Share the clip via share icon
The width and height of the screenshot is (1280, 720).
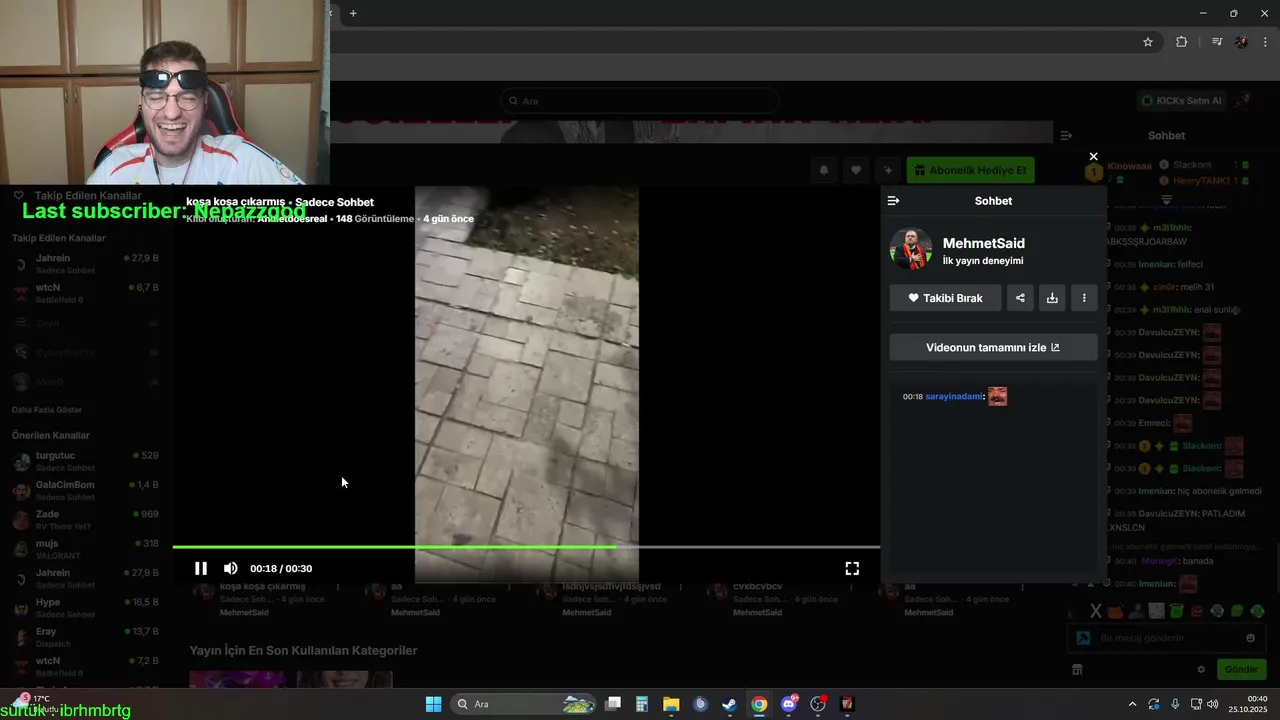point(1020,298)
